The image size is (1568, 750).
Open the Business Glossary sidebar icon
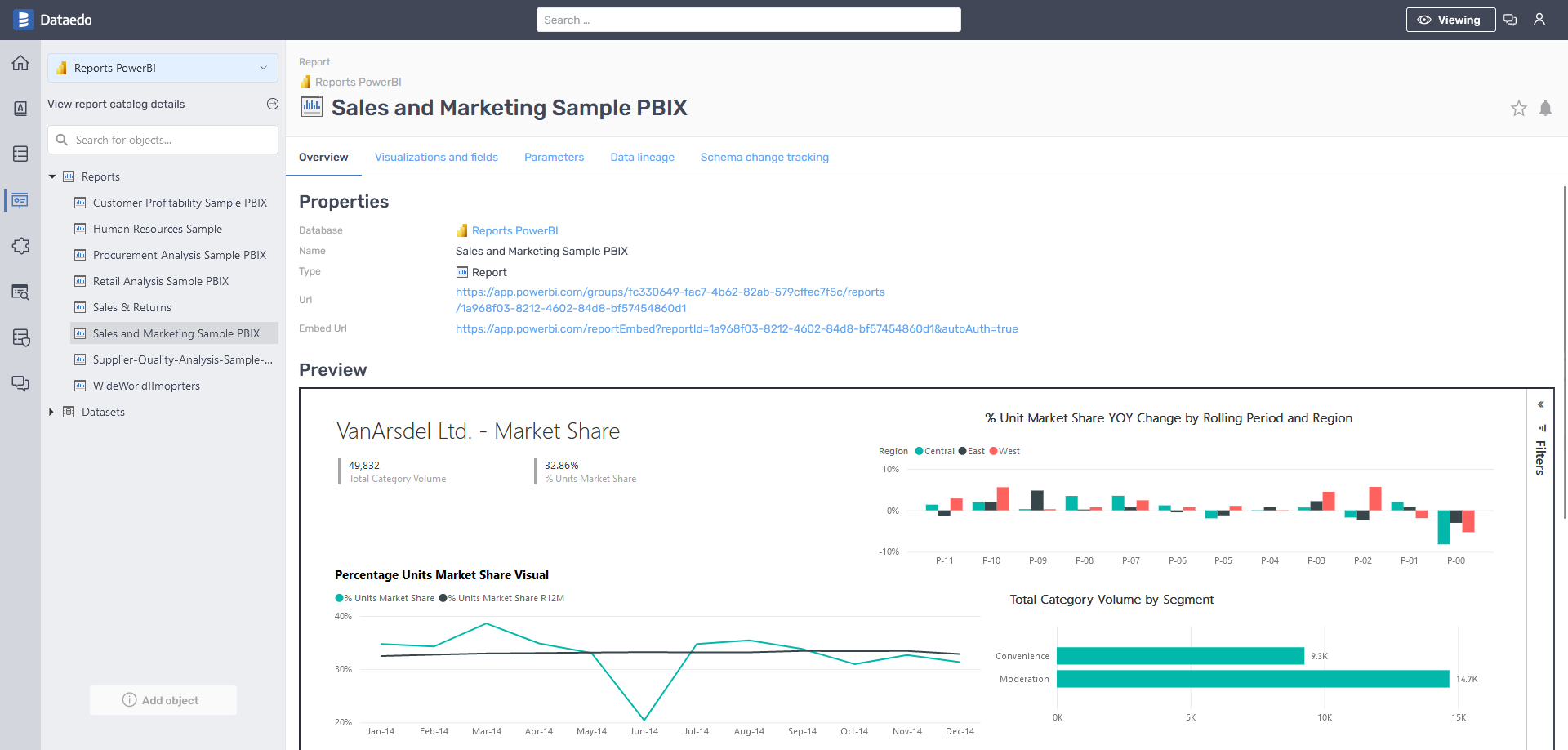tap(20, 109)
